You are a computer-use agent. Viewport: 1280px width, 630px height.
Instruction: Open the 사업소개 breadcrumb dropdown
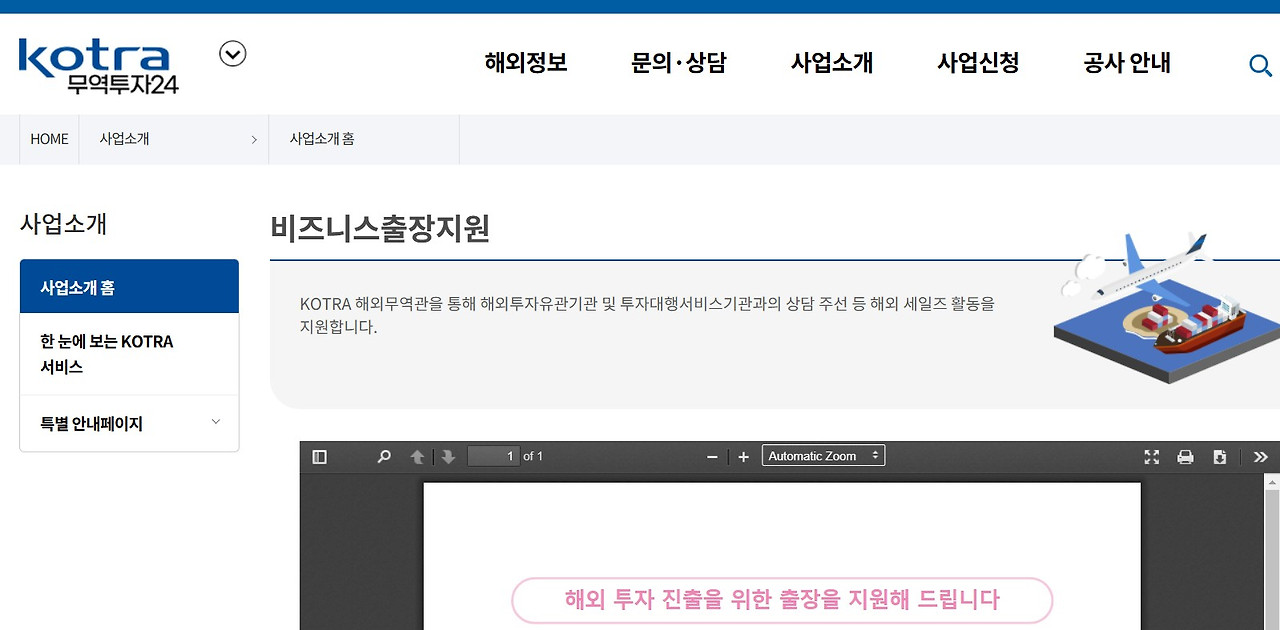(x=174, y=139)
